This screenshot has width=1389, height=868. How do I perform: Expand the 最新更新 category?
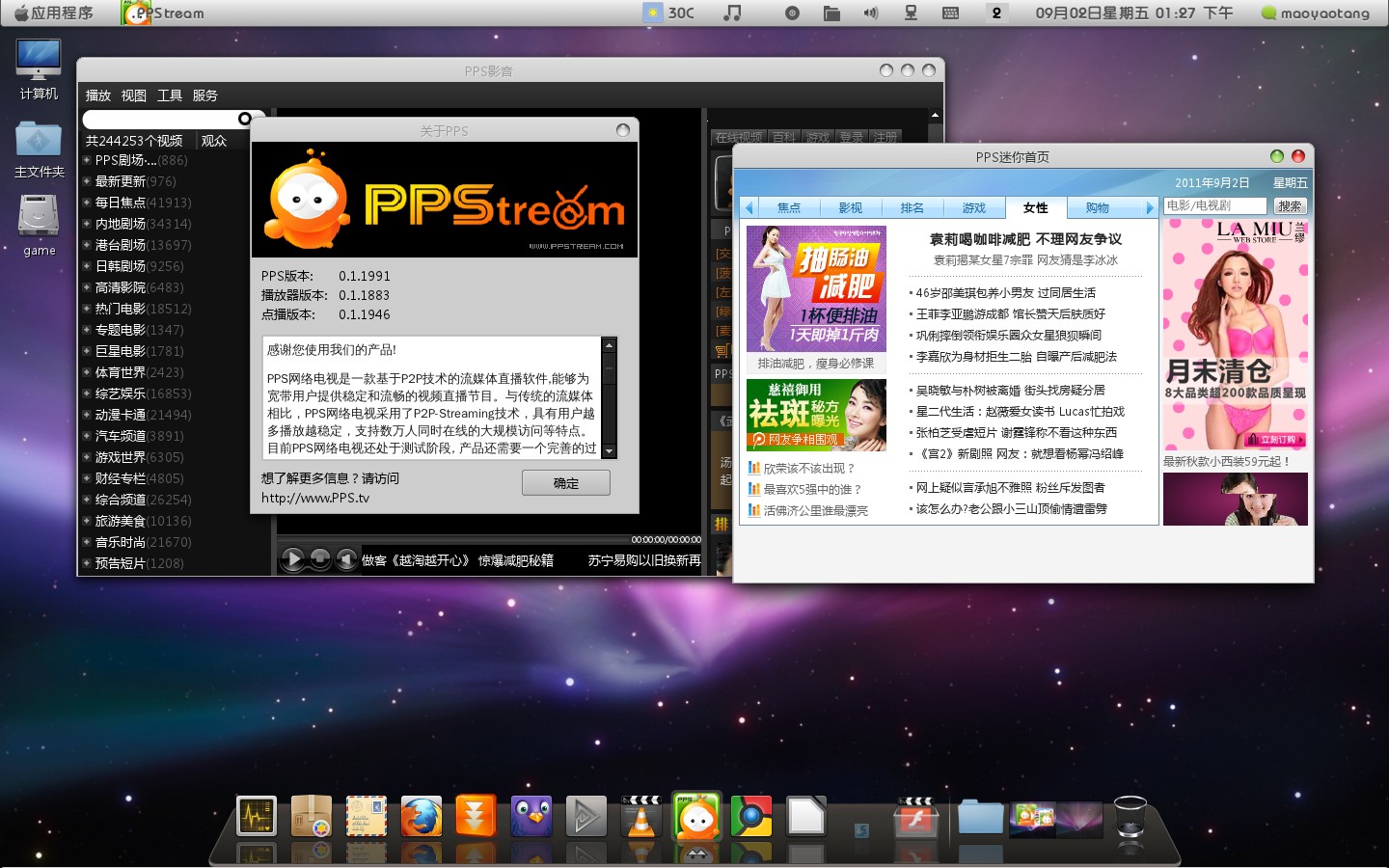point(87,181)
